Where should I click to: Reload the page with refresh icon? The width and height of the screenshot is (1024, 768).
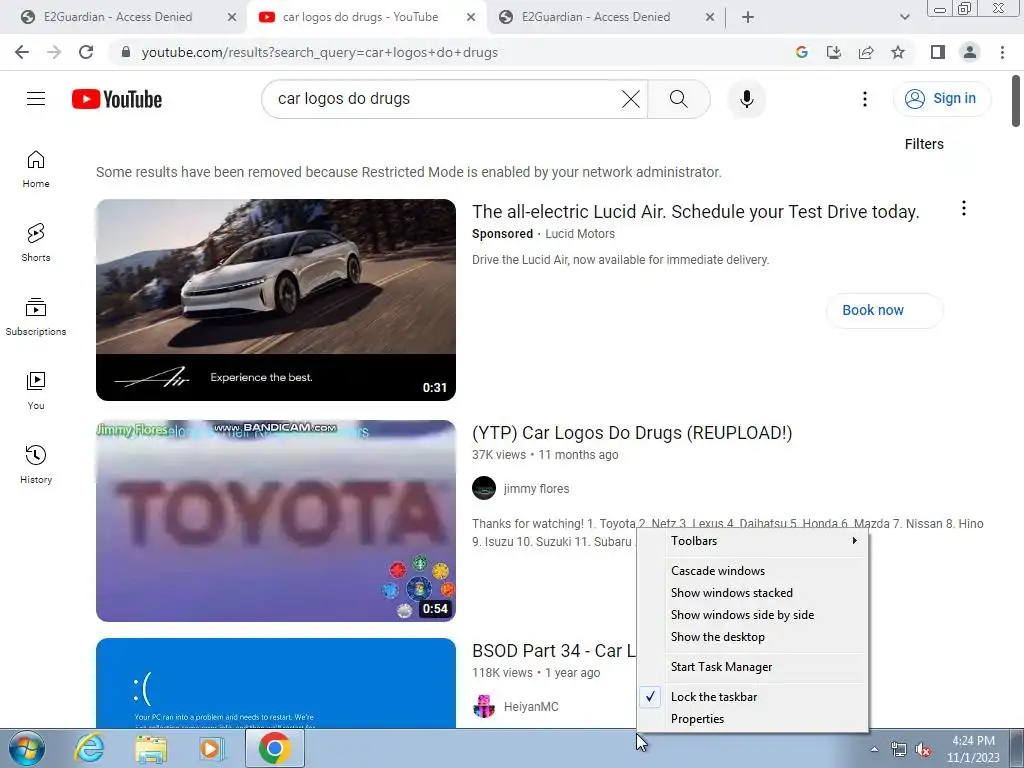coord(86,52)
